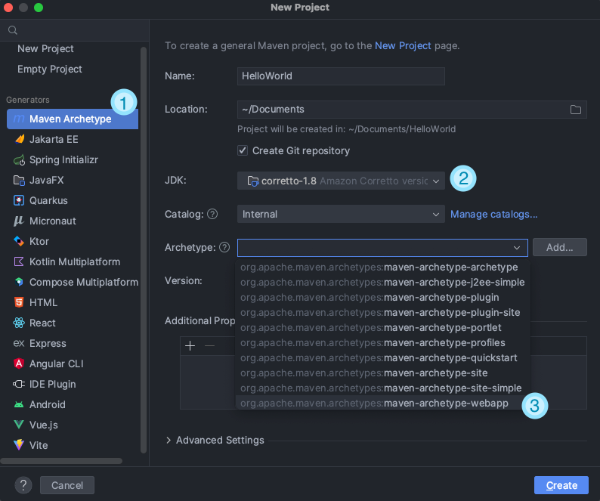Select the Maven Archetype generator icon
This screenshot has width=600, height=501.
click(19, 119)
